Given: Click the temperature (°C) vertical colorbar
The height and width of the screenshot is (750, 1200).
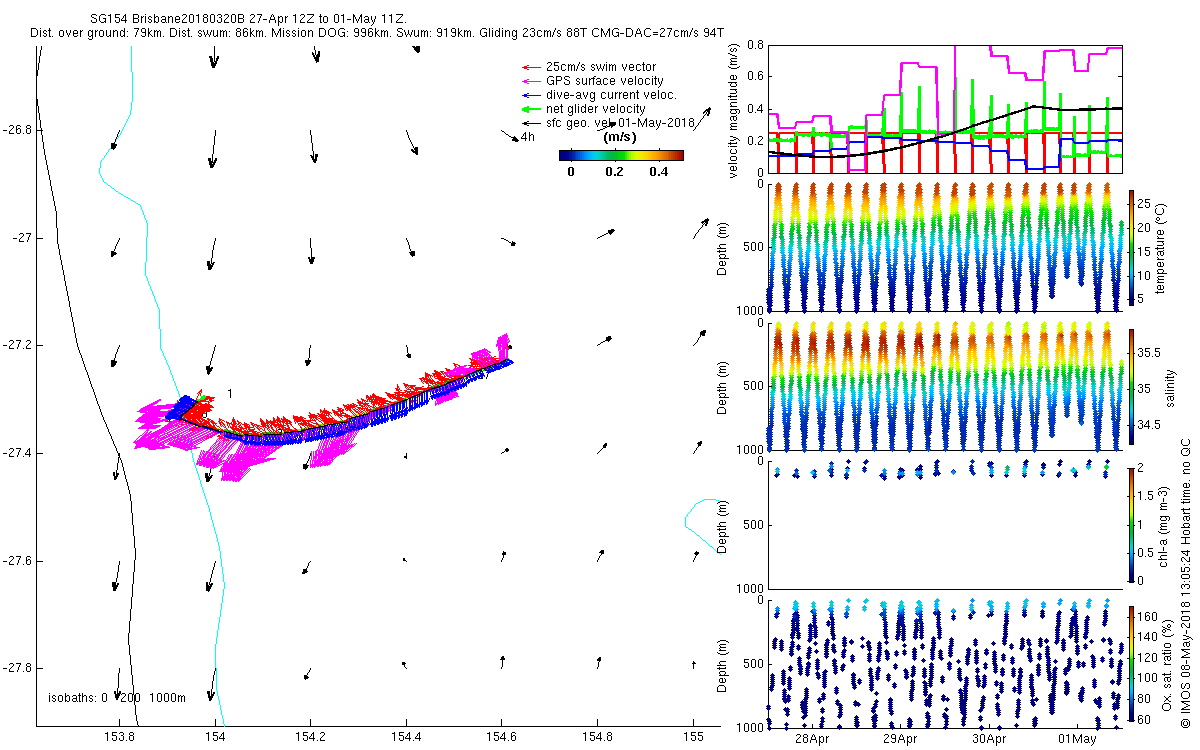Looking at the screenshot, I should 1132,246.
